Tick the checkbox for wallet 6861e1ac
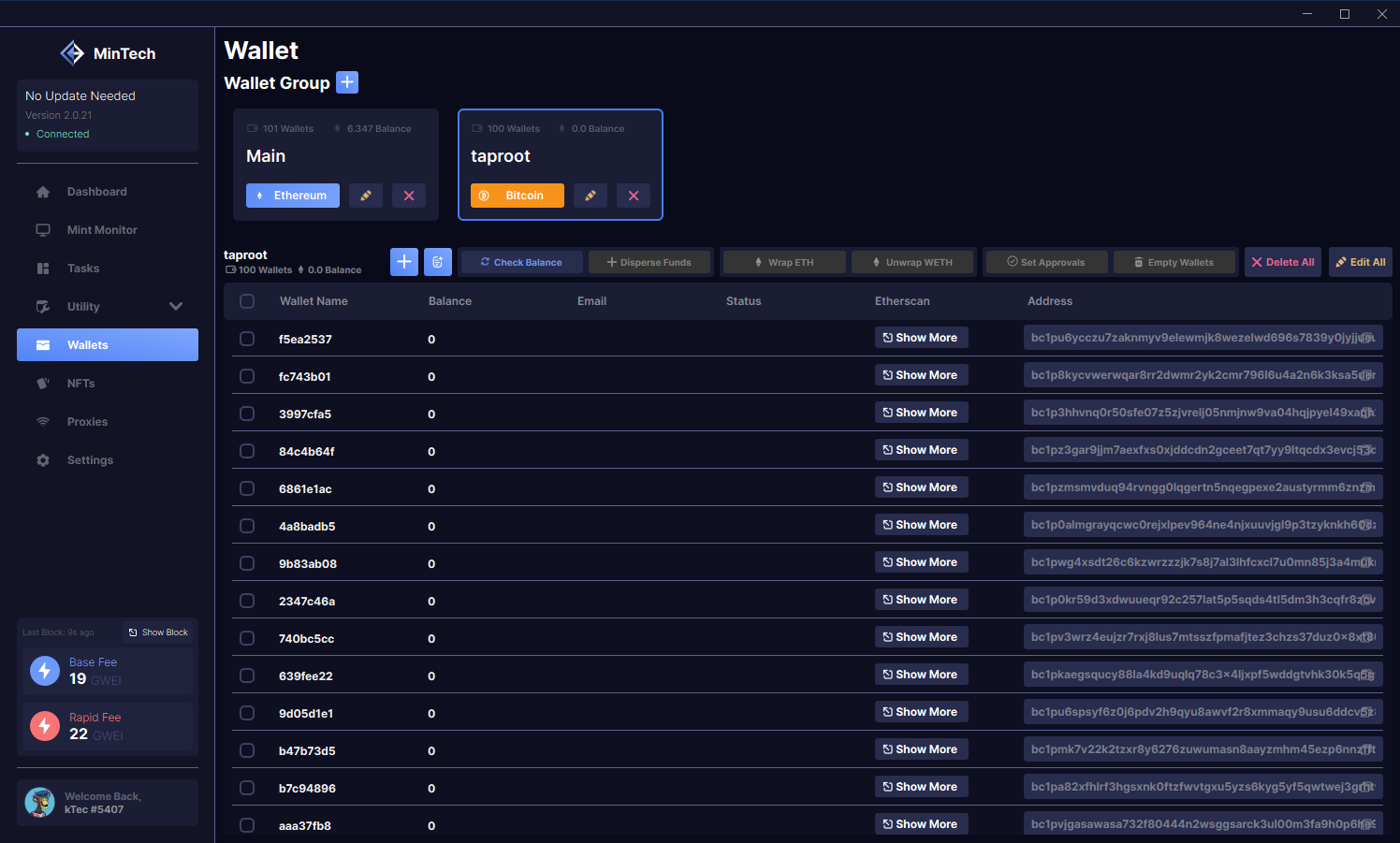 (x=247, y=488)
